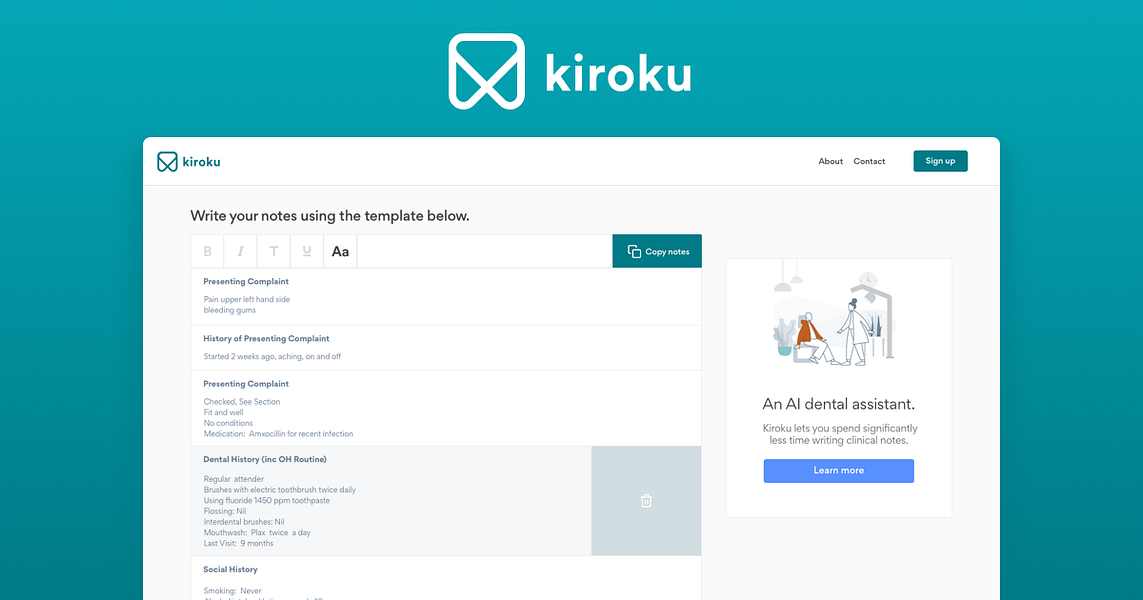Click the Learn more button

pyautogui.click(x=838, y=470)
